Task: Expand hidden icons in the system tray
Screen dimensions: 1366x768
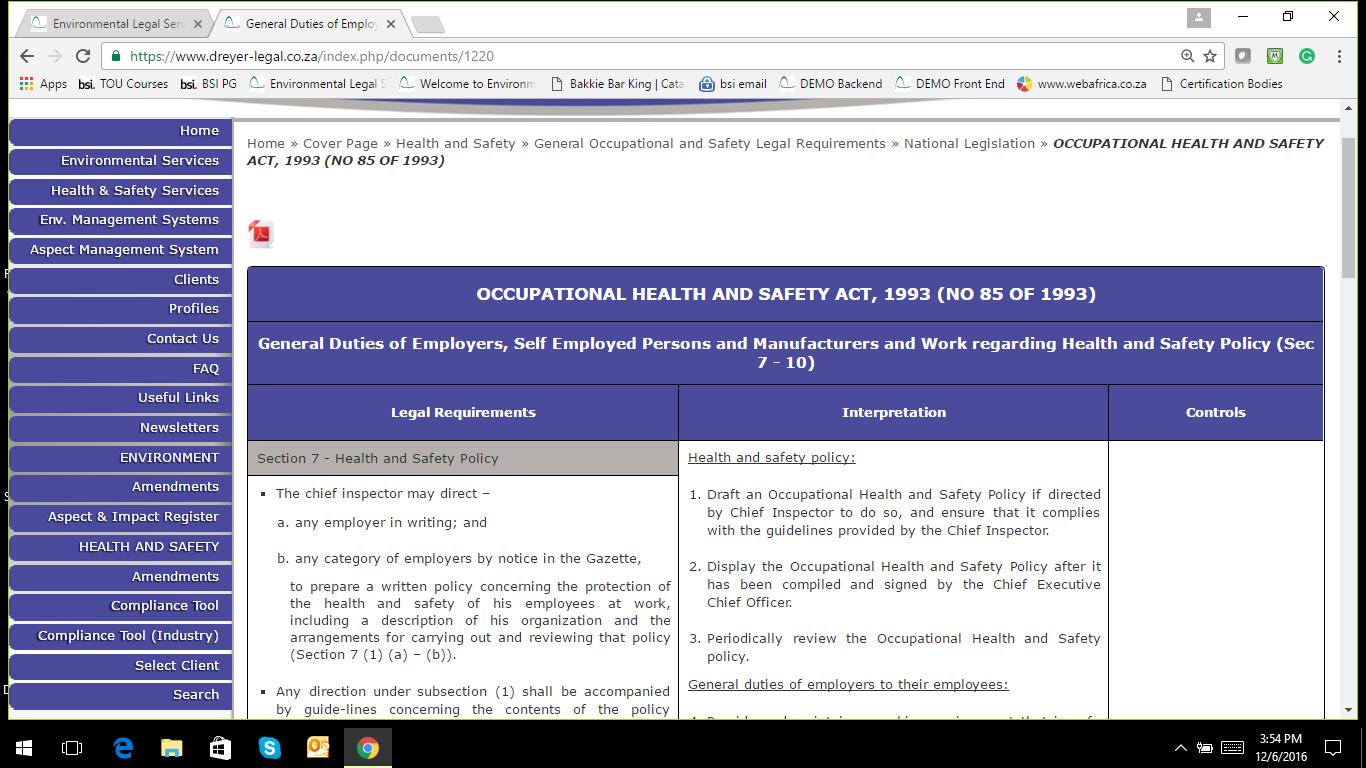Action: coord(1179,747)
